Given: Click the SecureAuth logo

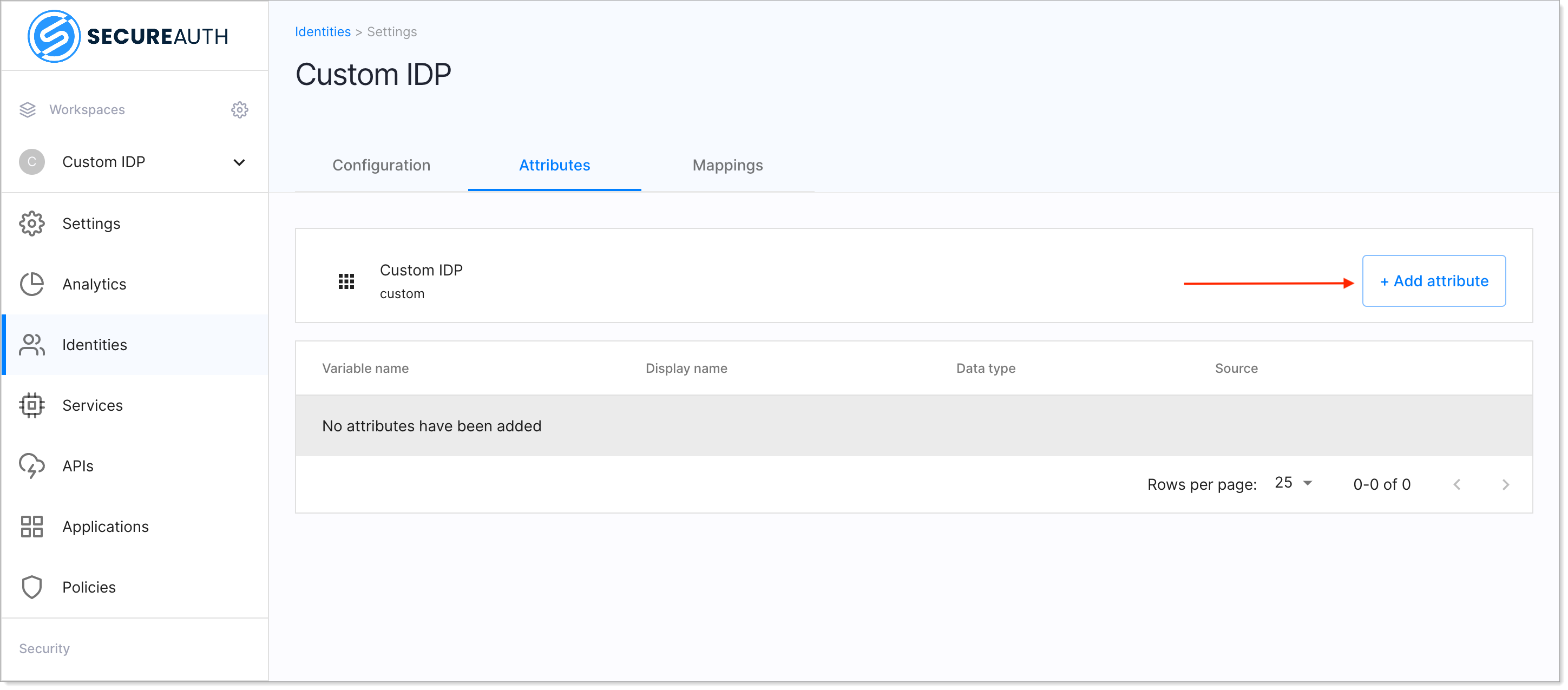Looking at the screenshot, I should [128, 36].
